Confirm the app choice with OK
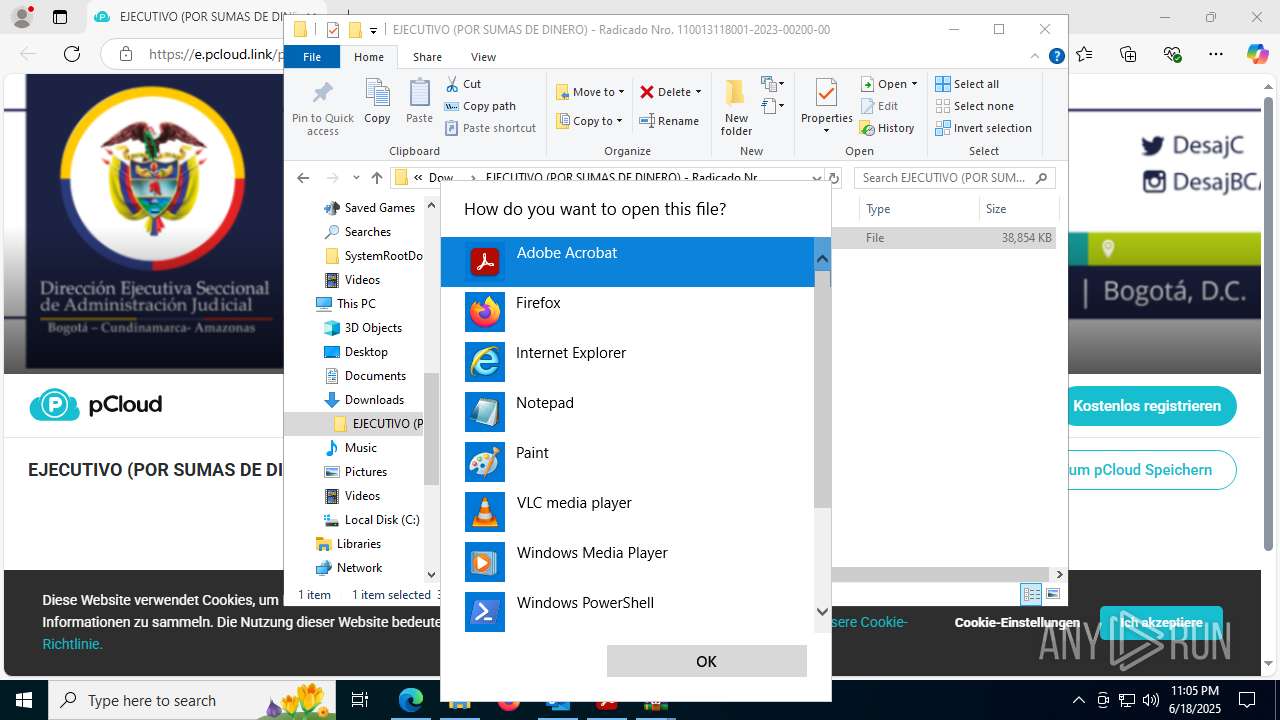 pyautogui.click(x=706, y=661)
